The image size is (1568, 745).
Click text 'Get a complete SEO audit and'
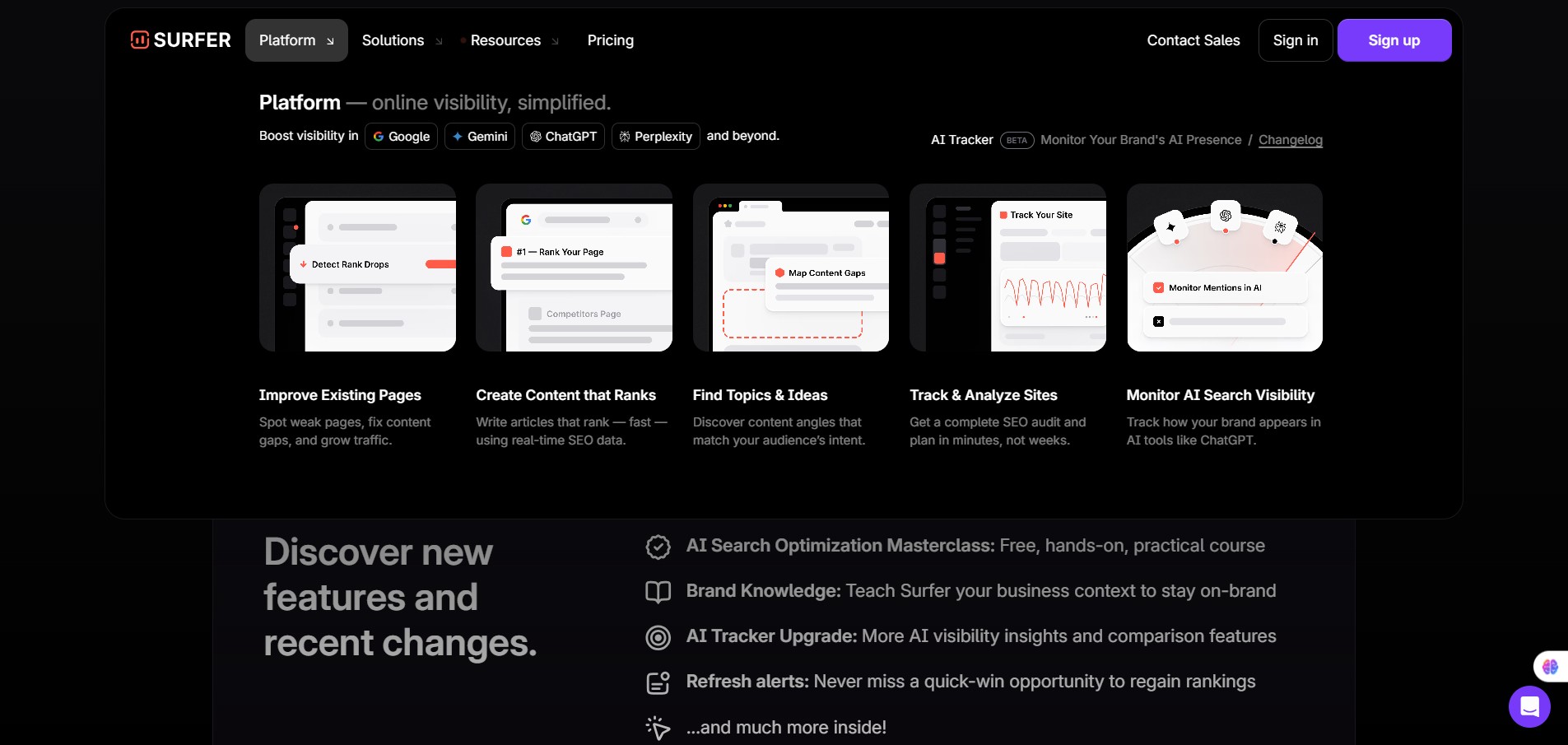(x=998, y=422)
